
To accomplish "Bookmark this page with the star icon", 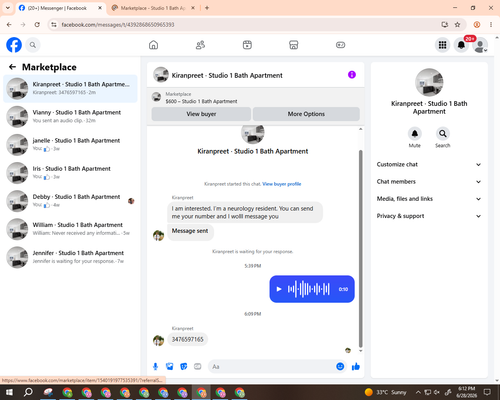I will click(457, 25).
